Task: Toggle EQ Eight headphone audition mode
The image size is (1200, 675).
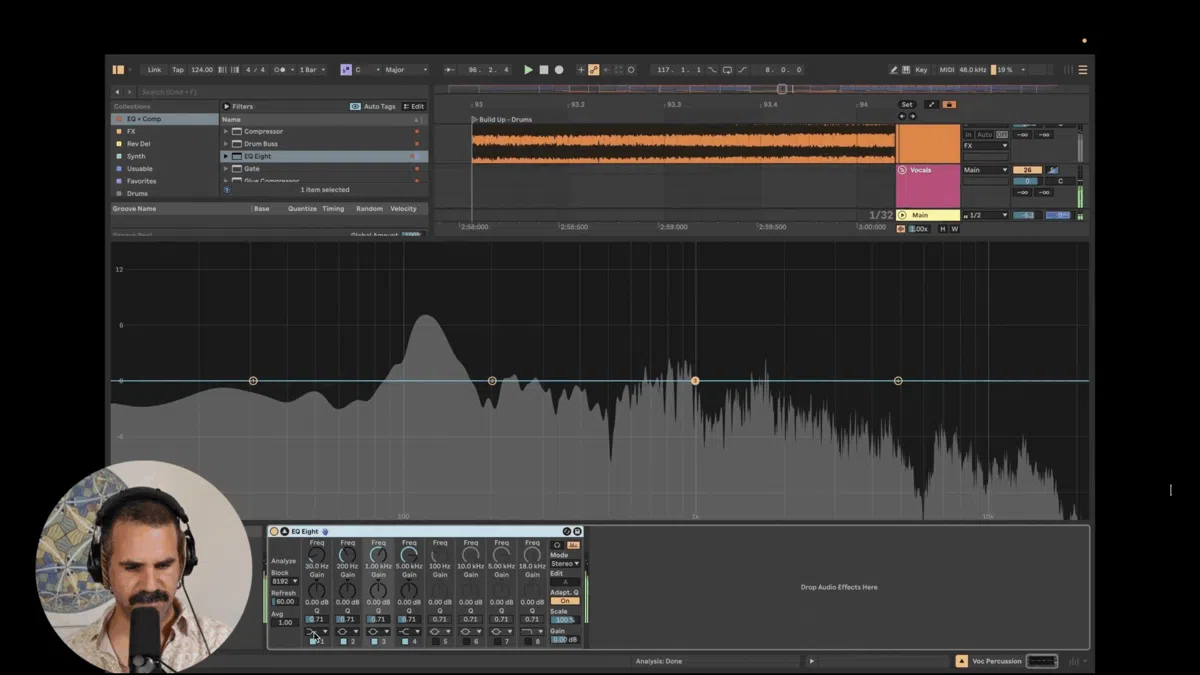Action: (x=557, y=545)
